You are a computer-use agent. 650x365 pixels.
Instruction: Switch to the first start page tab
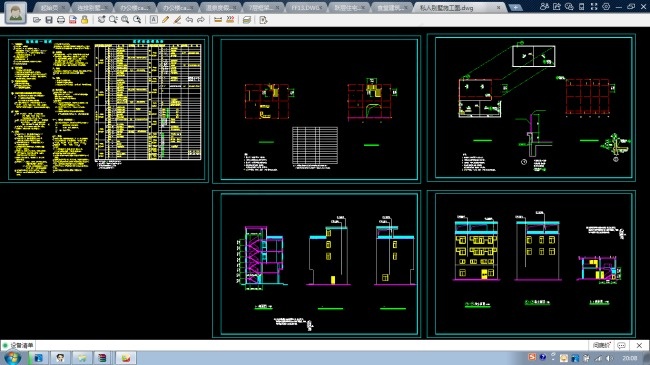point(51,8)
